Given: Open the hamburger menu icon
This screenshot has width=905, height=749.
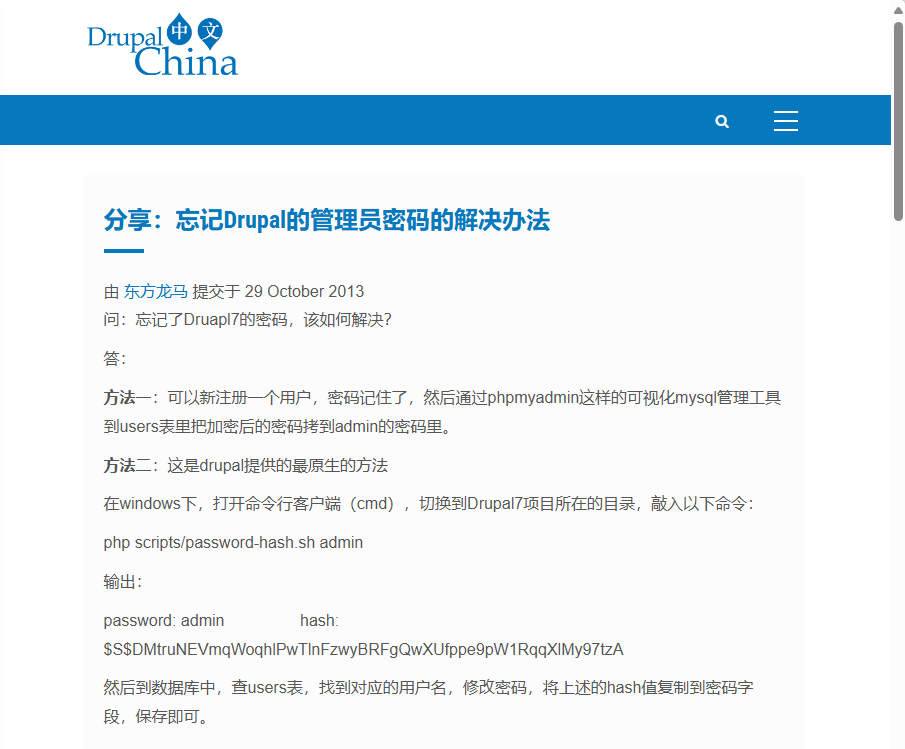Looking at the screenshot, I should click(x=786, y=121).
